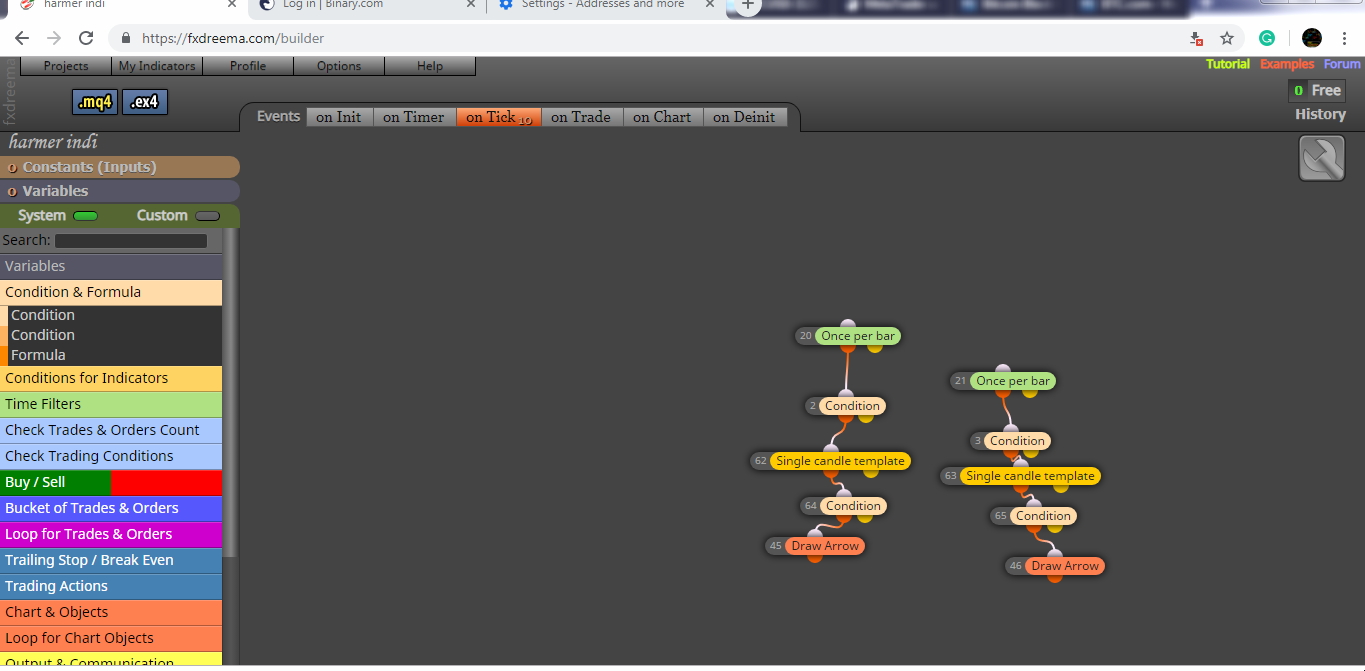
Task: Expand Trailing Stop / Break Even
Action: [x=111, y=560]
